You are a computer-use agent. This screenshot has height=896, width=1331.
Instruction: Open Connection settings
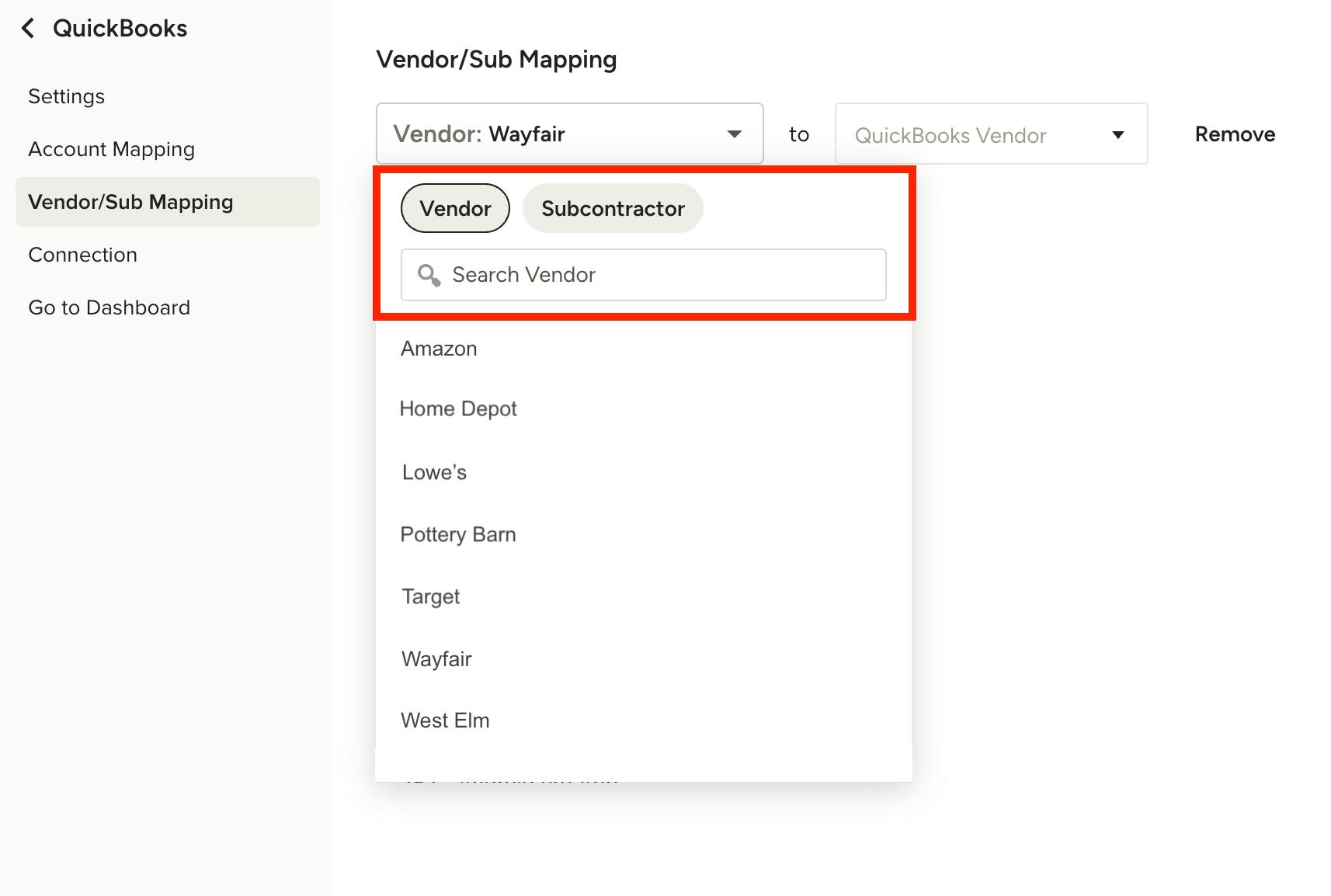(x=83, y=255)
